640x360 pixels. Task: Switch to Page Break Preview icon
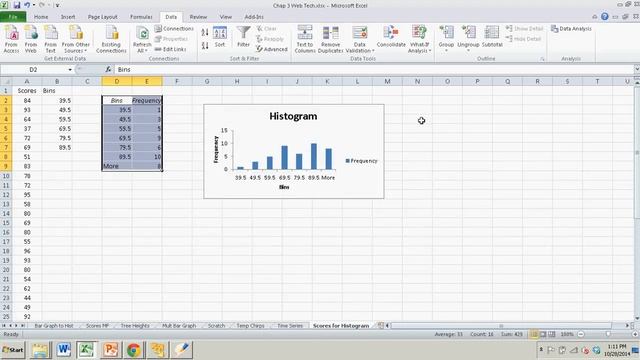coord(551,334)
